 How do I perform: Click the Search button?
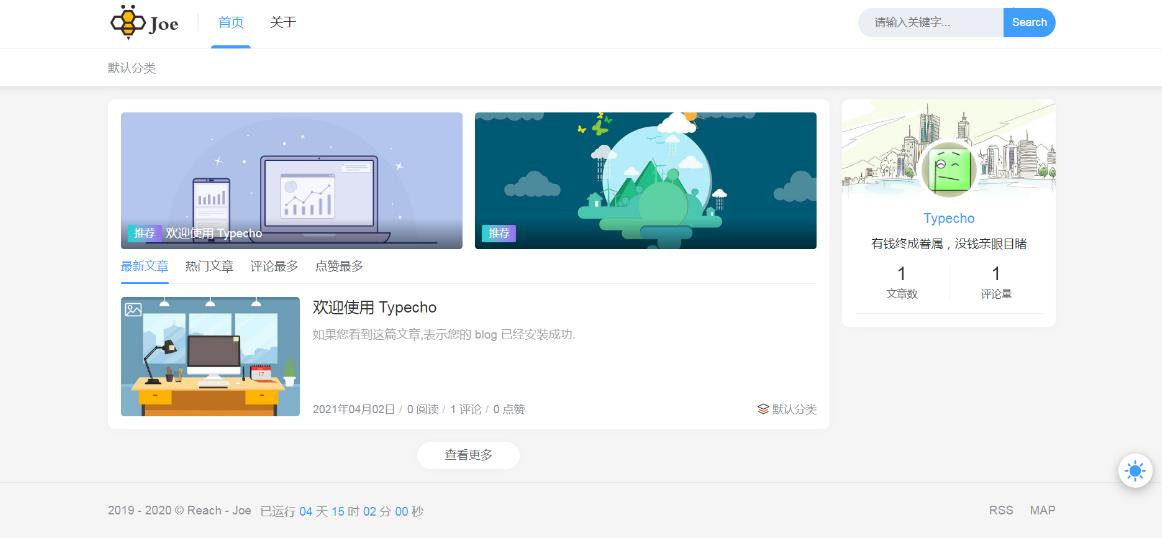click(x=1029, y=22)
